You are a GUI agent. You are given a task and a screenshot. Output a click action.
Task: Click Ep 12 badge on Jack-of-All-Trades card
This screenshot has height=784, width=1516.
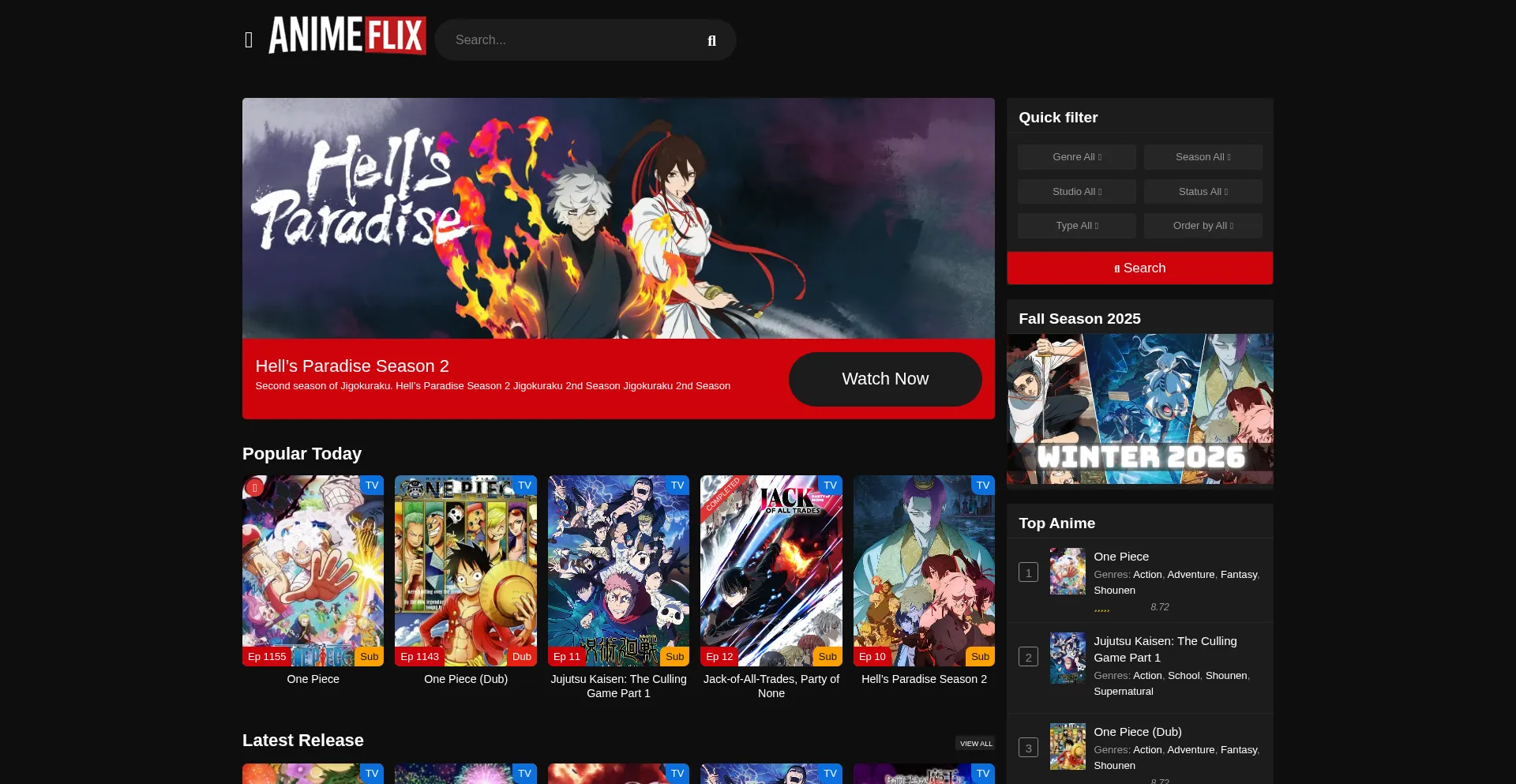click(719, 657)
